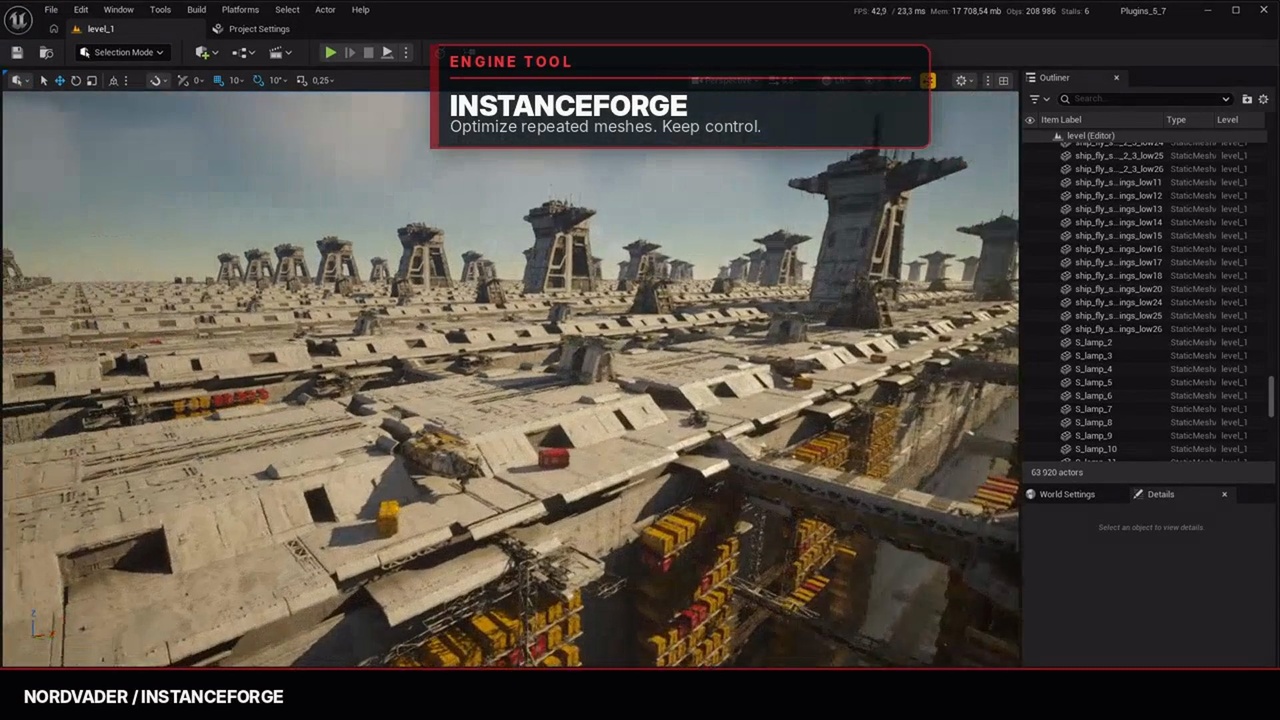This screenshot has width=1280, height=720.
Task: Click the Outliner panel list icon
Action: 1030,78
